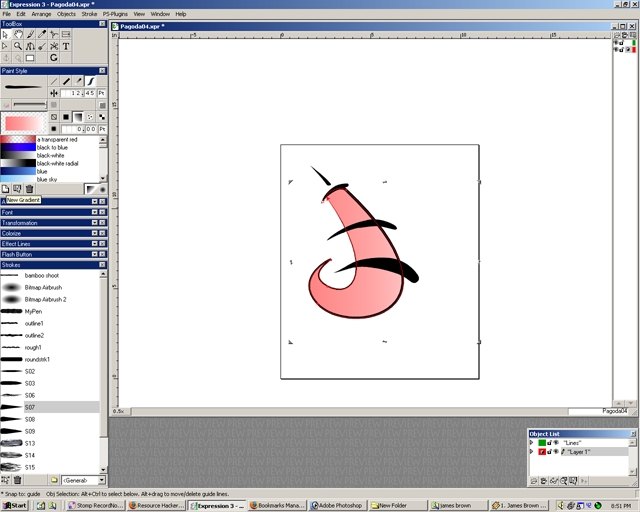Select the S07 stroke in Strokes list

pyautogui.click(x=50, y=407)
